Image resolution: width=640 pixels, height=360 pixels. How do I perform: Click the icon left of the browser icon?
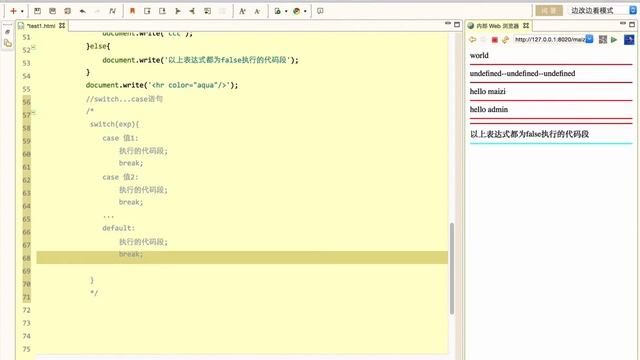278,11
